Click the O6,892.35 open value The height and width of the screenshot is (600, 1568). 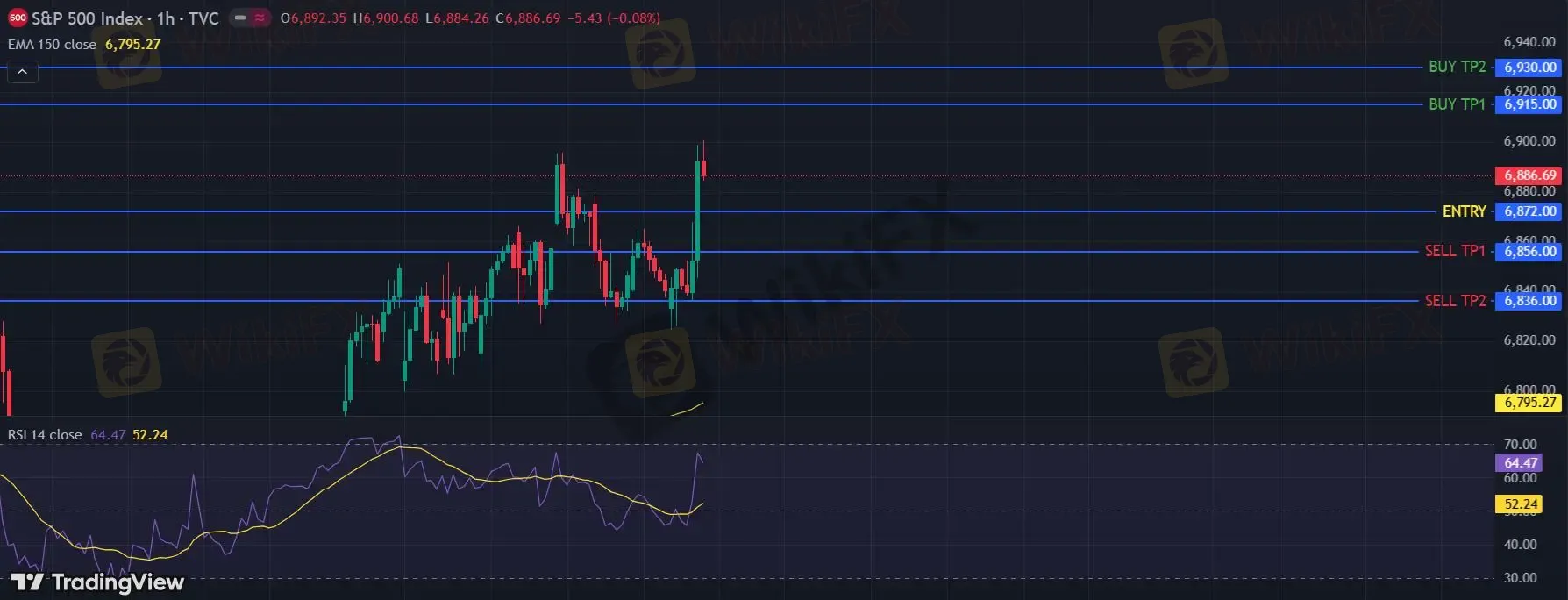coord(313,18)
